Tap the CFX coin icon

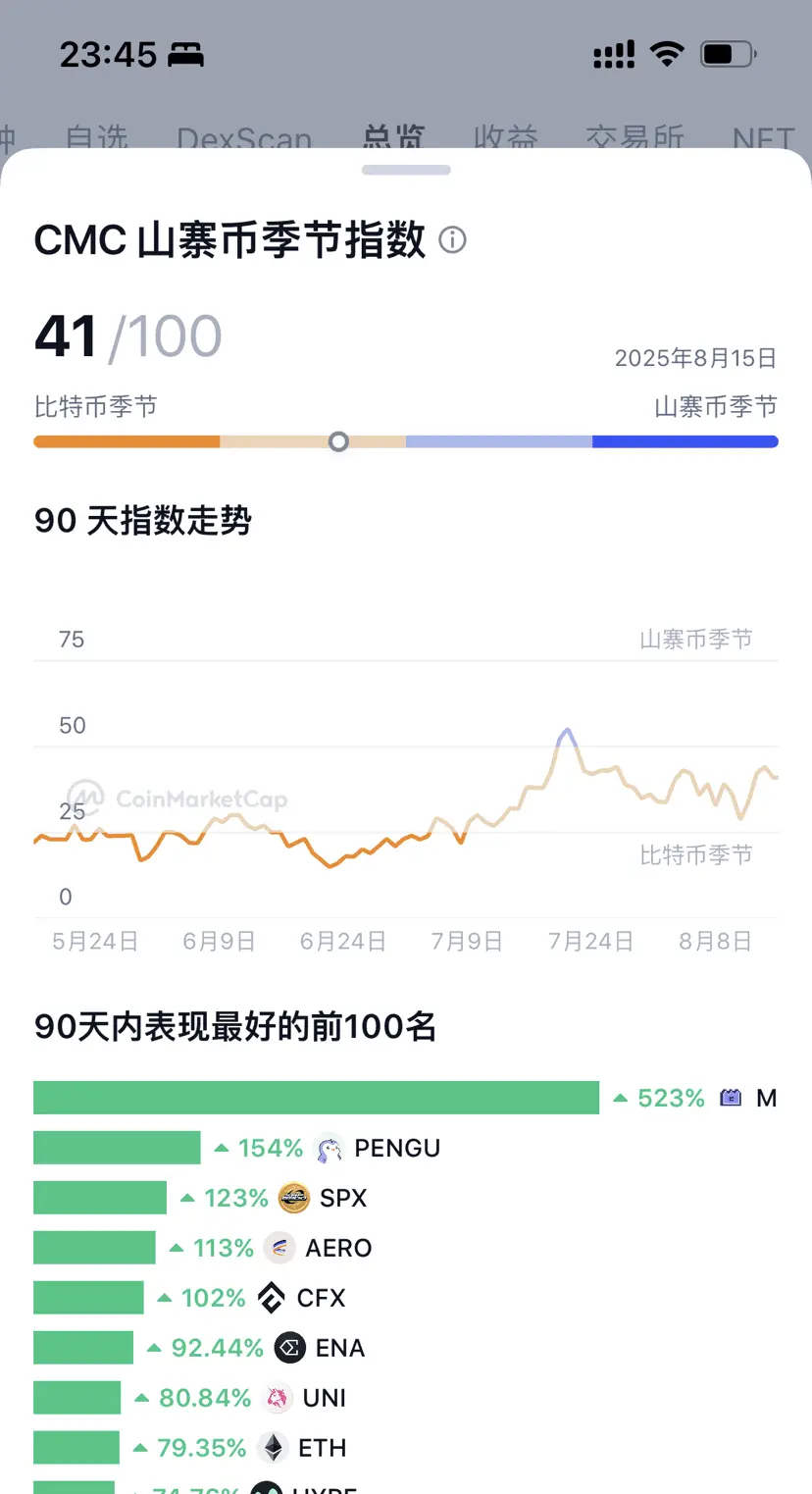(x=272, y=1299)
